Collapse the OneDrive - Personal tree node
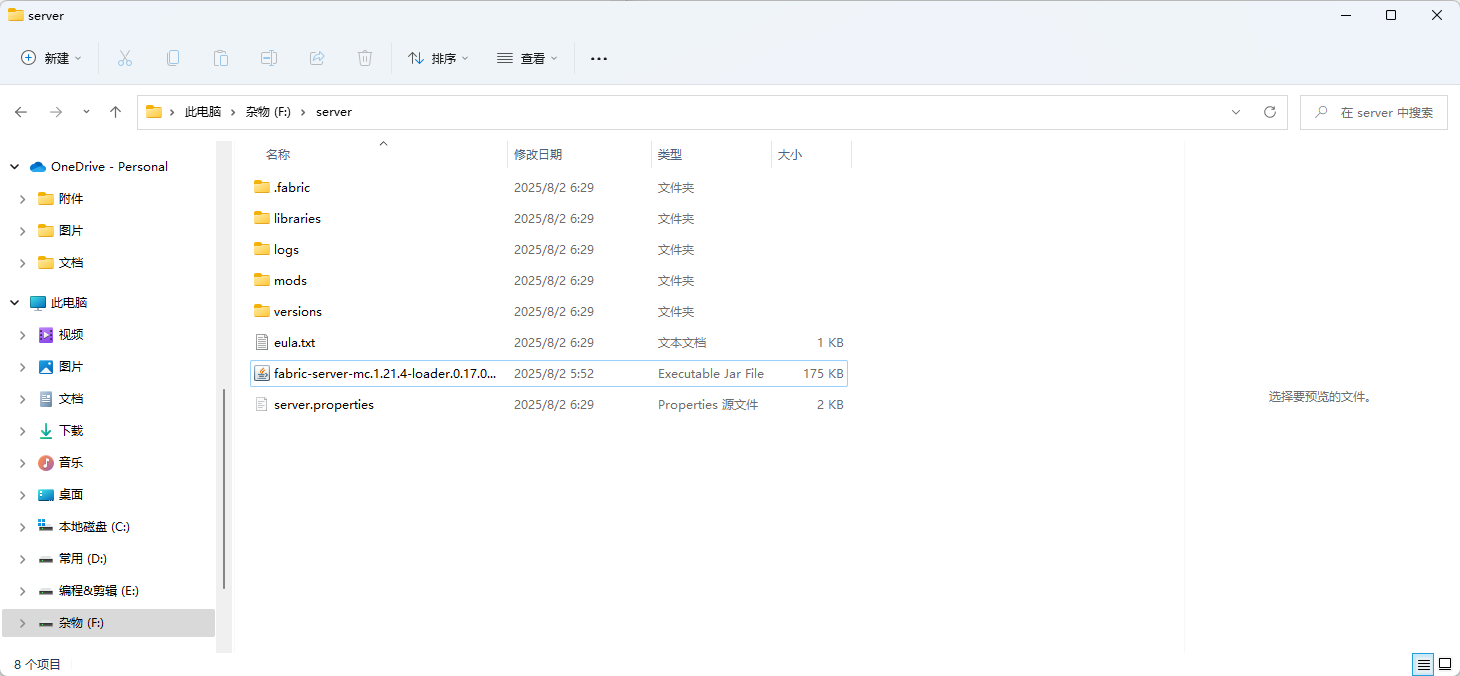Screen dimensions: 1460x676 (x=15, y=167)
